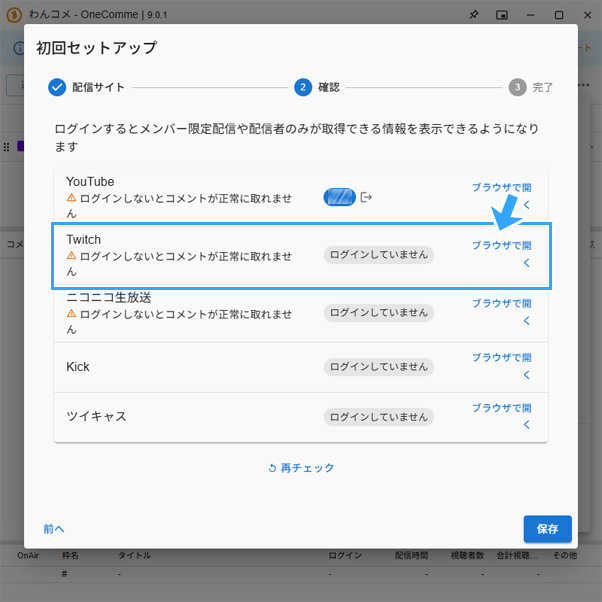Click the Twitch row chevron icon
The height and width of the screenshot is (602, 602).
(527, 263)
